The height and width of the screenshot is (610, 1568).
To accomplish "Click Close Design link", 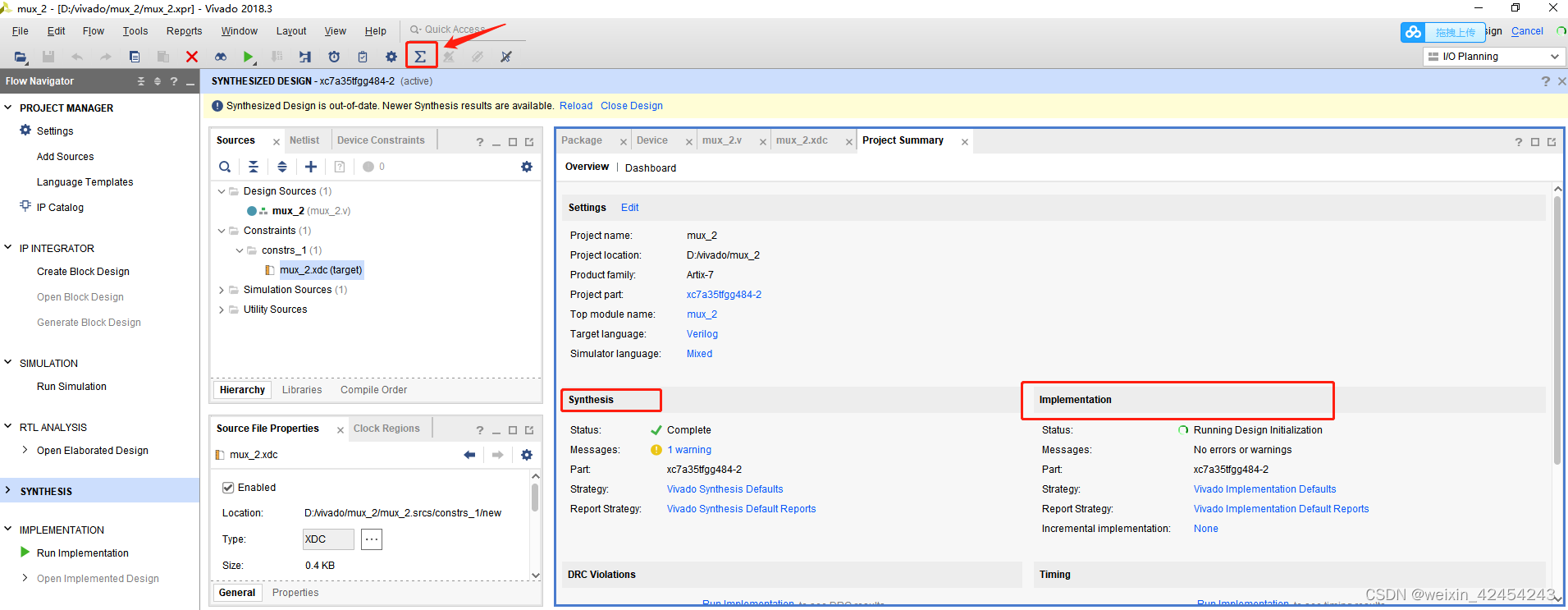I will 632,106.
